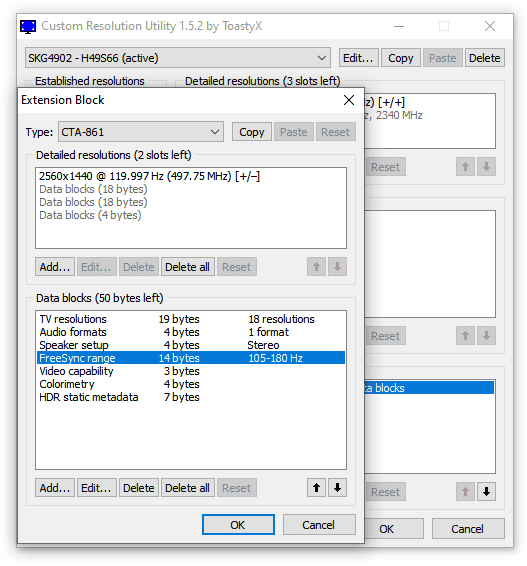The height and width of the screenshot is (566, 527).
Task: Select the HDR static metadata data block
Action: [x=191, y=397]
